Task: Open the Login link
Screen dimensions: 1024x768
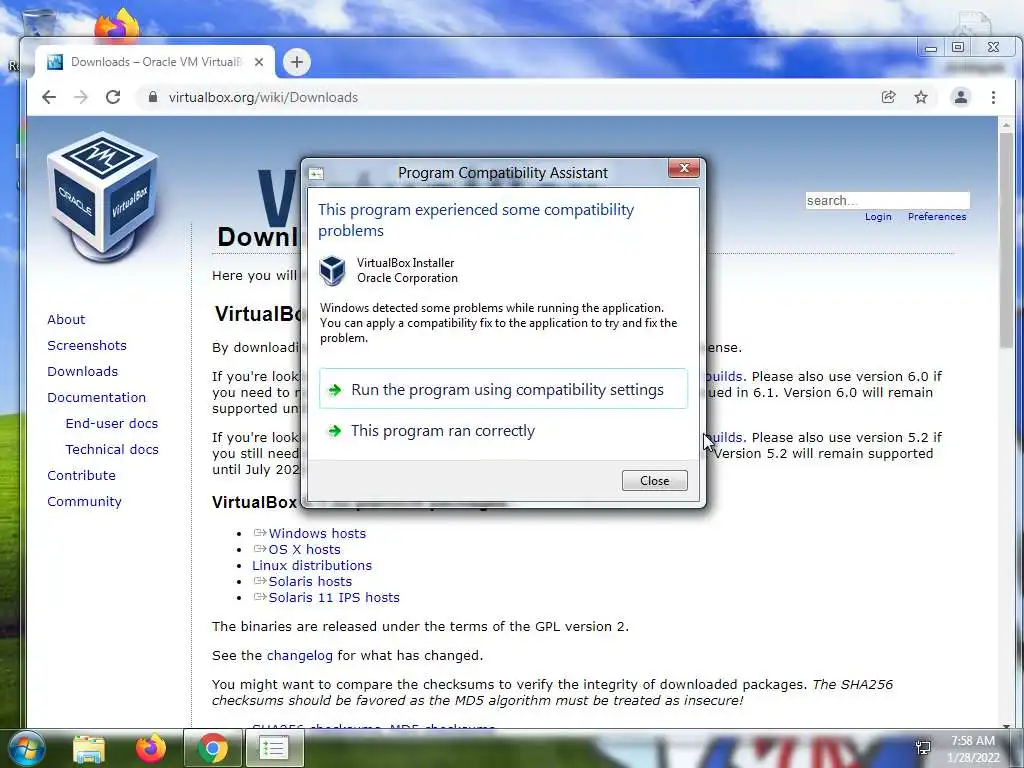Action: (878, 216)
